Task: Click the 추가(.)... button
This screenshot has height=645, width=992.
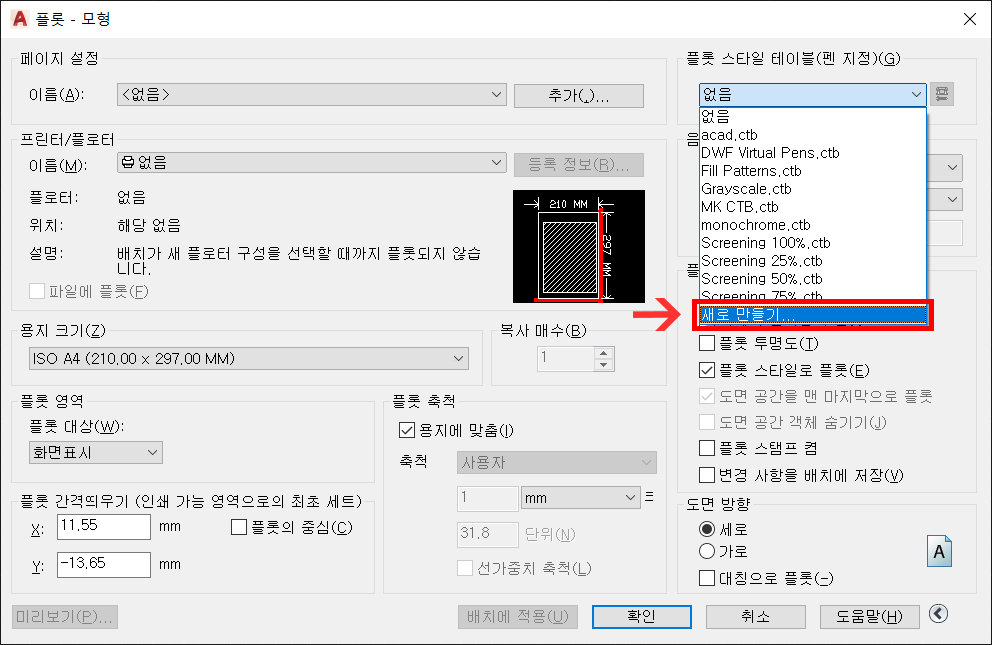Action: (579, 96)
